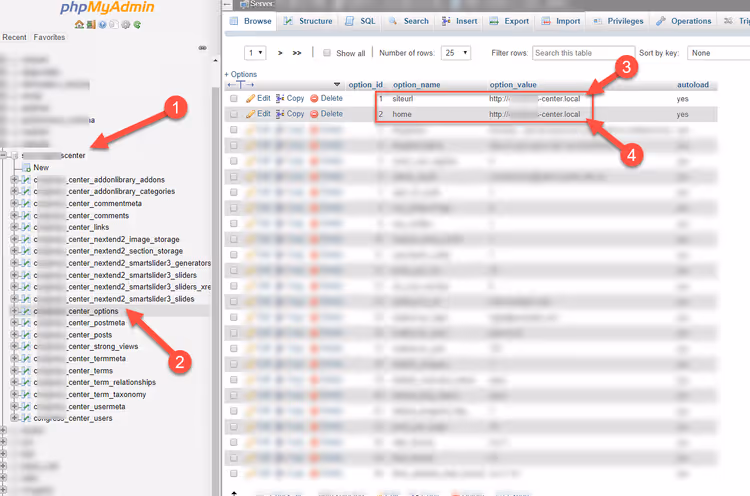The height and width of the screenshot is (496, 750).
Task: Click the log out door icon
Action: 91,24
